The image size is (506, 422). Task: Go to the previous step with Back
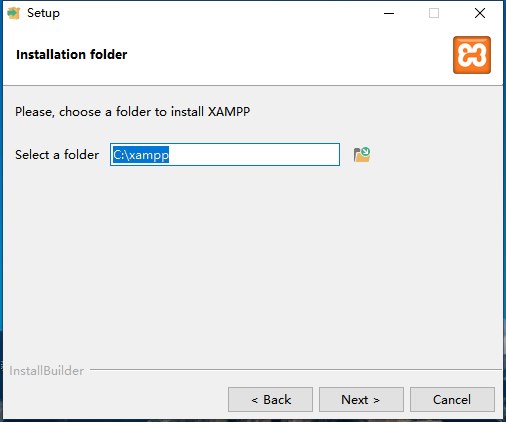[x=270, y=399]
